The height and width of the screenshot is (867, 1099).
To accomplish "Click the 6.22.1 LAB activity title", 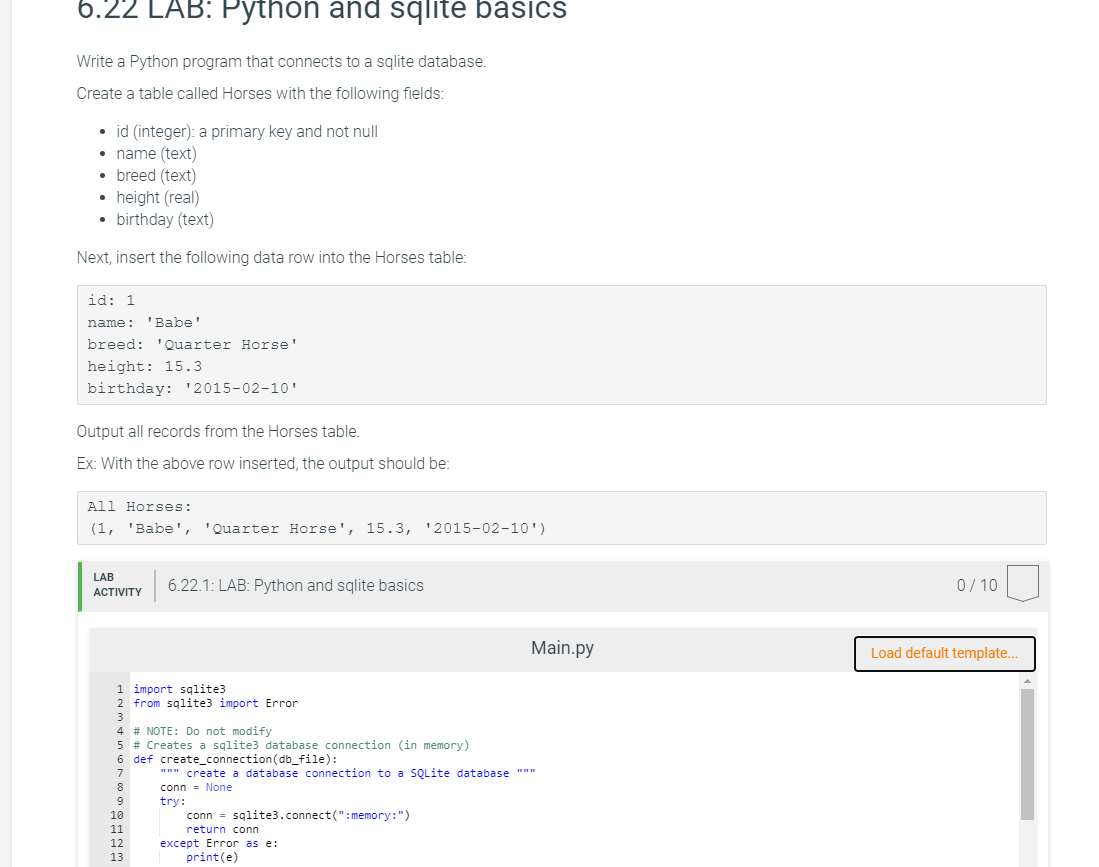I will 296,585.
